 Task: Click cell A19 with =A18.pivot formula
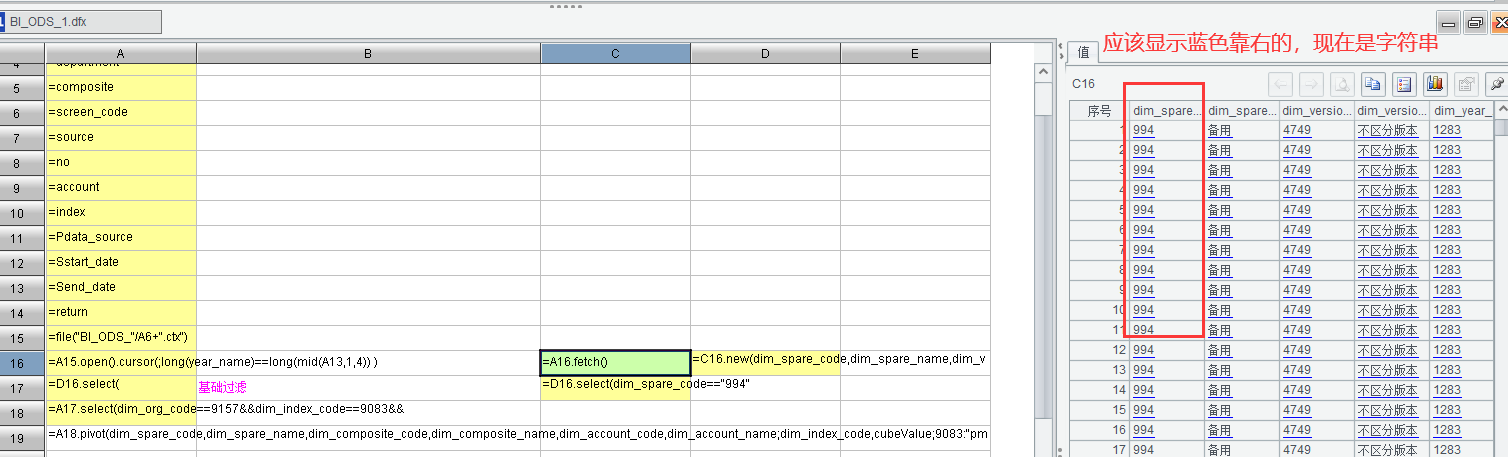coord(121,438)
